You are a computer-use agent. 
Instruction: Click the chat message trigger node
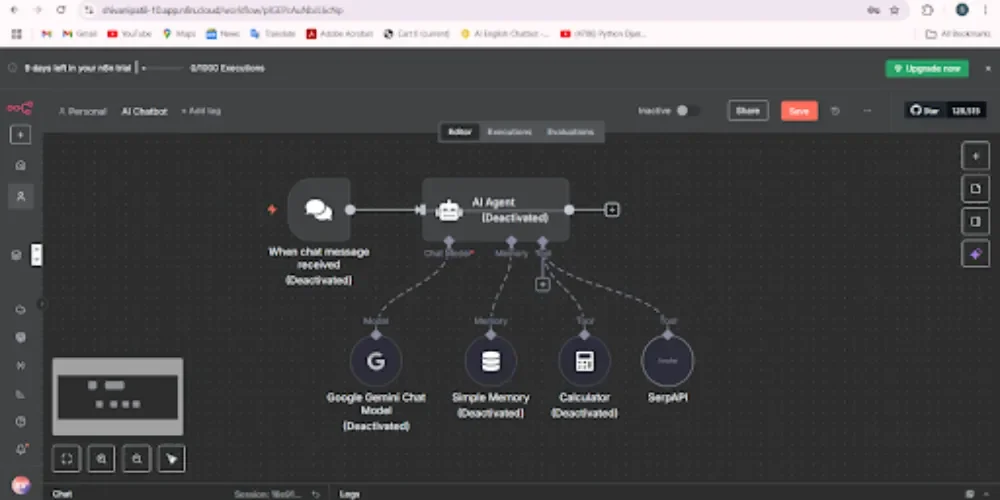(x=319, y=210)
